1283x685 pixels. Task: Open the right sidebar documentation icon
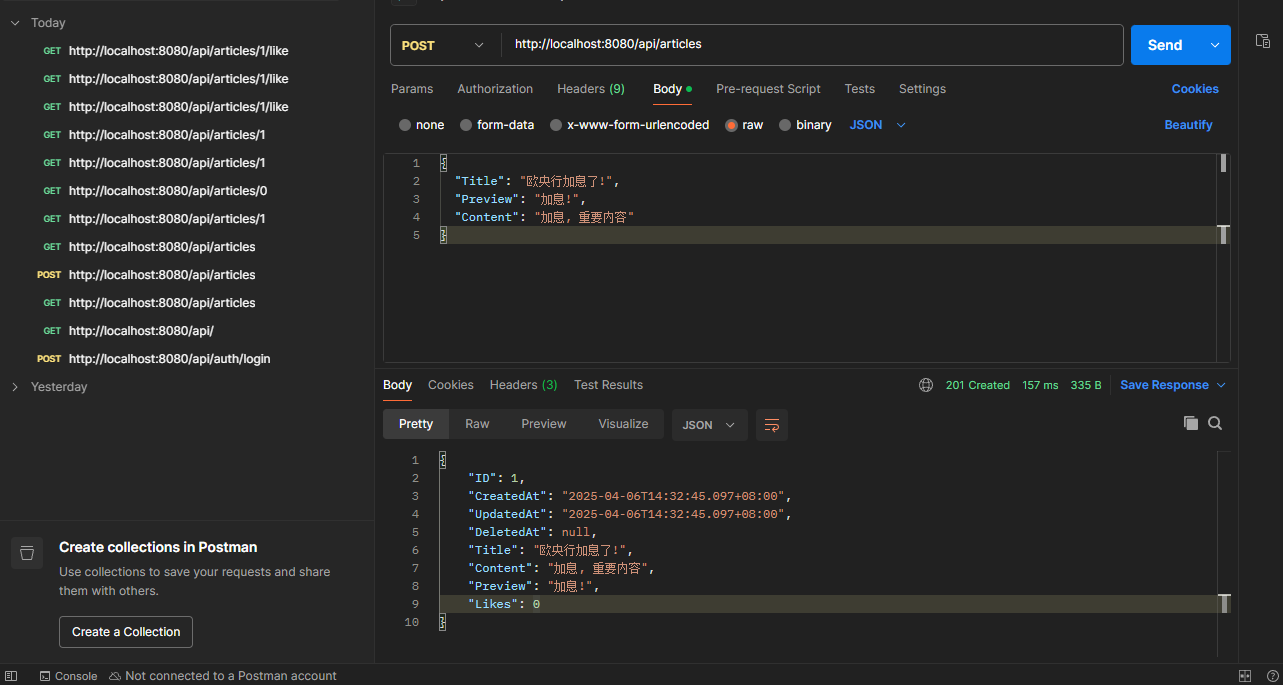click(x=1263, y=41)
